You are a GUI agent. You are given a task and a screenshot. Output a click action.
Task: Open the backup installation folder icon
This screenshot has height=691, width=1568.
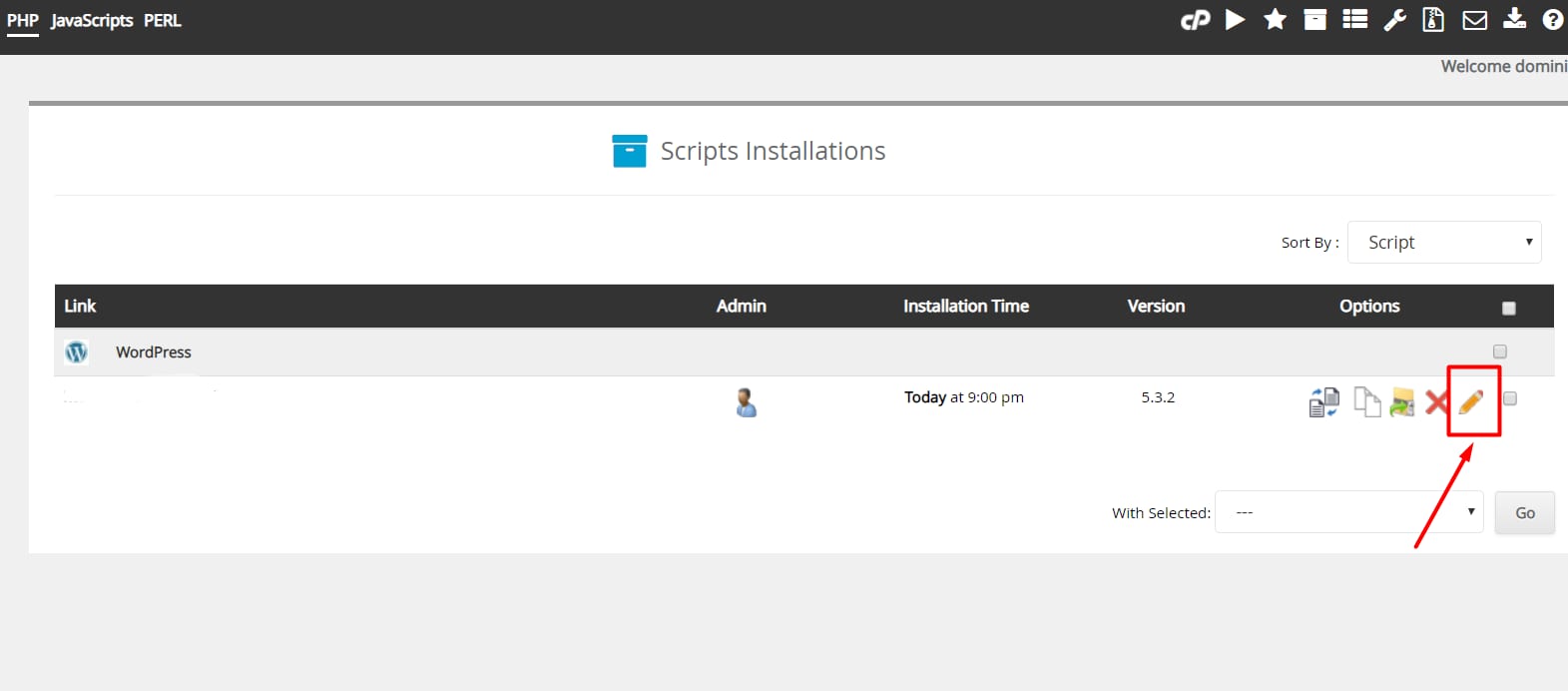tap(1402, 401)
